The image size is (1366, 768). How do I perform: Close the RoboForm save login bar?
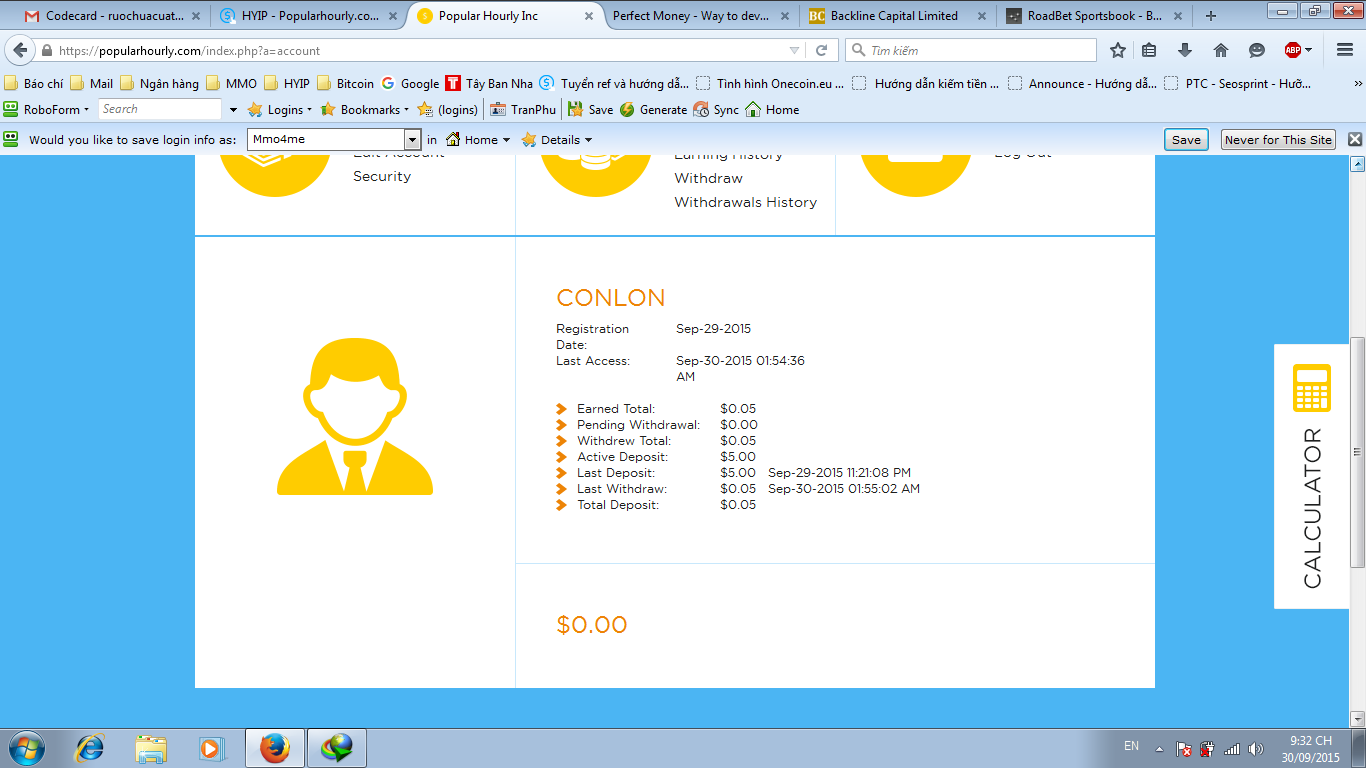(1355, 140)
